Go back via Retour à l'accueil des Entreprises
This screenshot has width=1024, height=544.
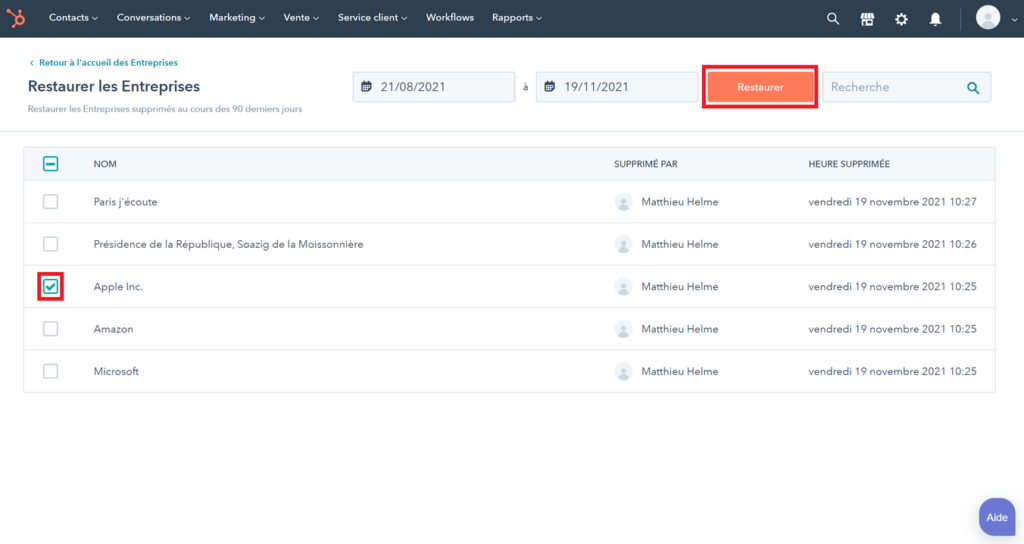pyautogui.click(x=108, y=63)
